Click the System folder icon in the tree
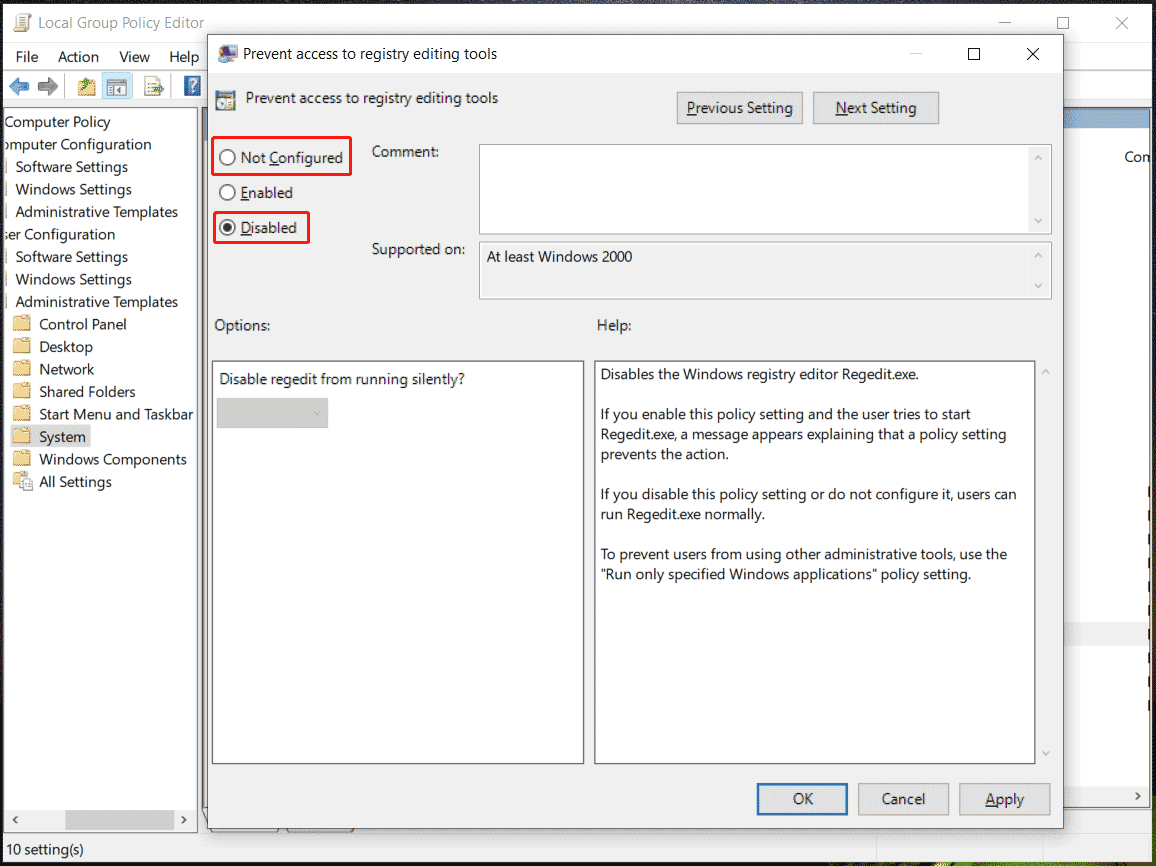 22,436
